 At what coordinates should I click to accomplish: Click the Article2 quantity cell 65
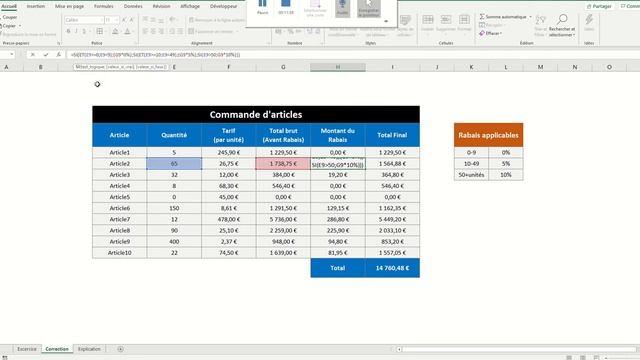pos(174,164)
